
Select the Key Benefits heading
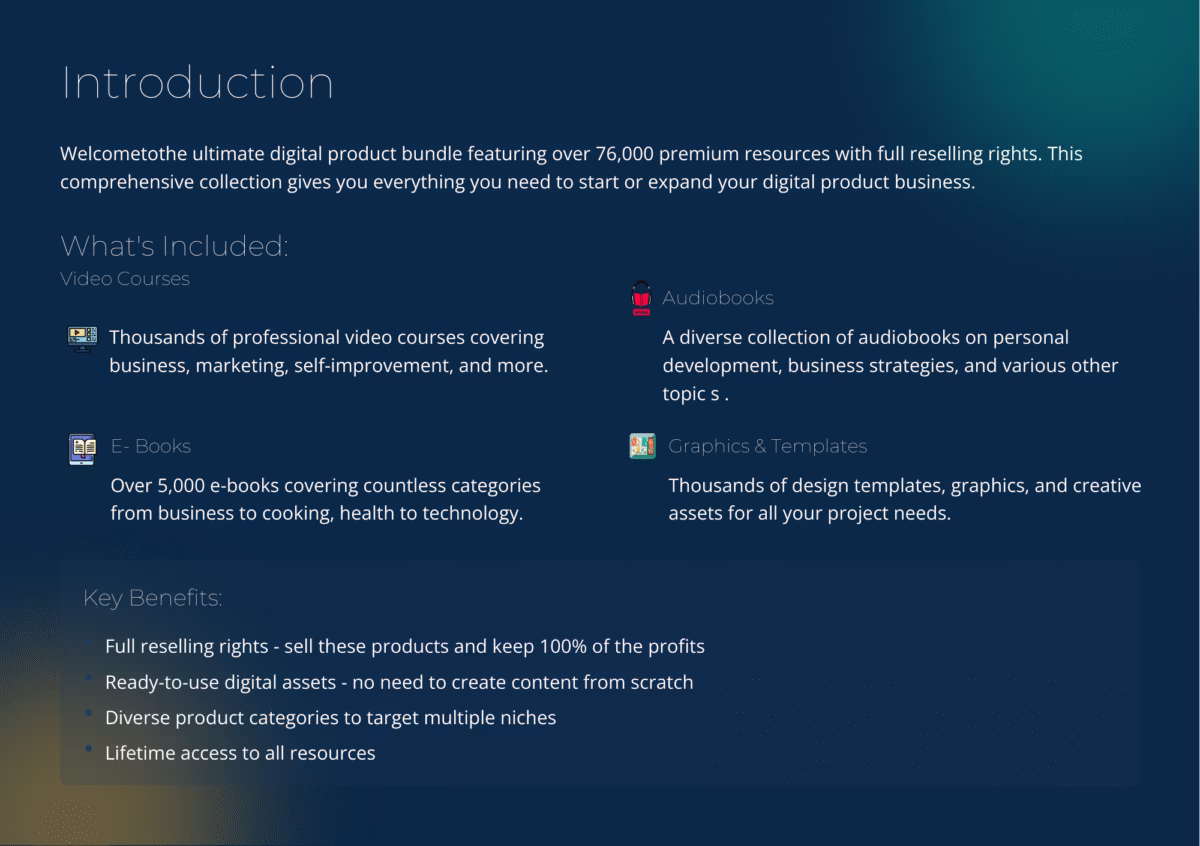coord(153,598)
